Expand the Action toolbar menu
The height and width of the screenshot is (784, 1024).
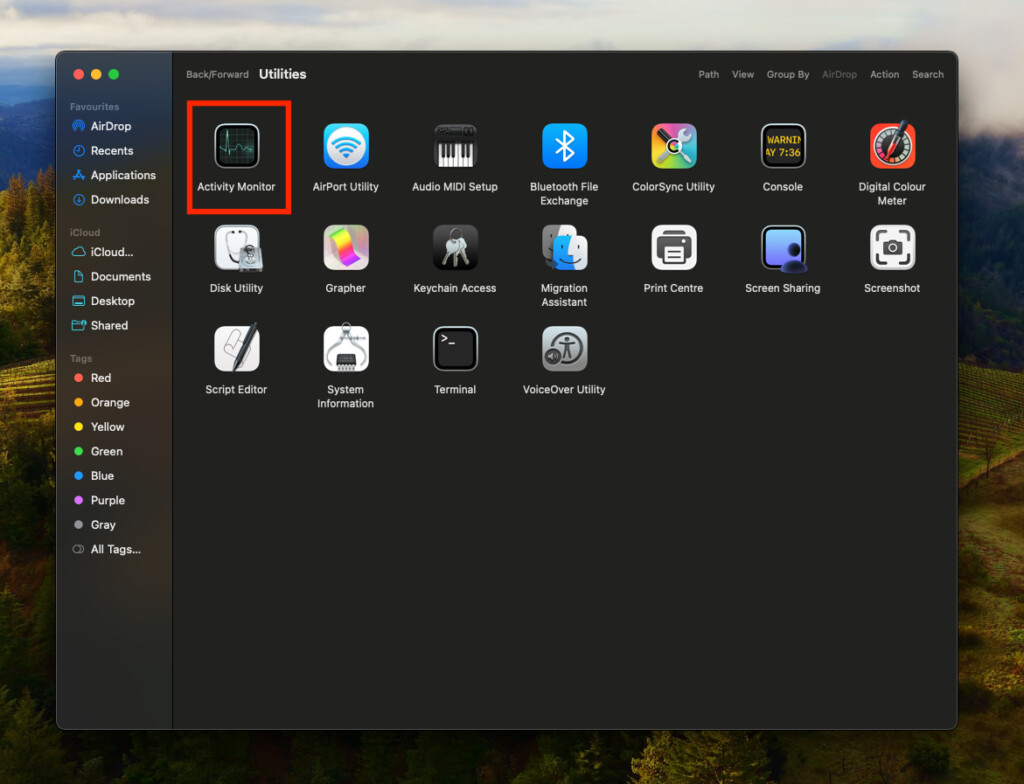tap(884, 75)
